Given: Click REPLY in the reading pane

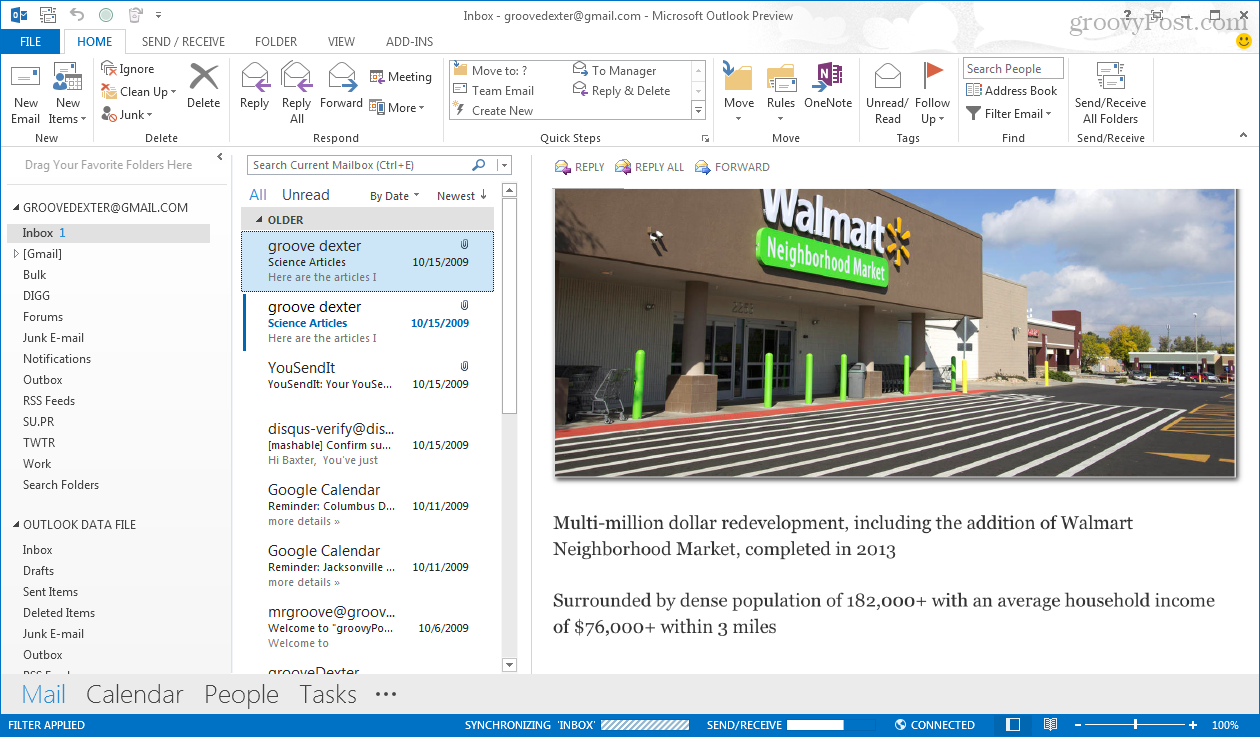Looking at the screenshot, I should [x=579, y=167].
